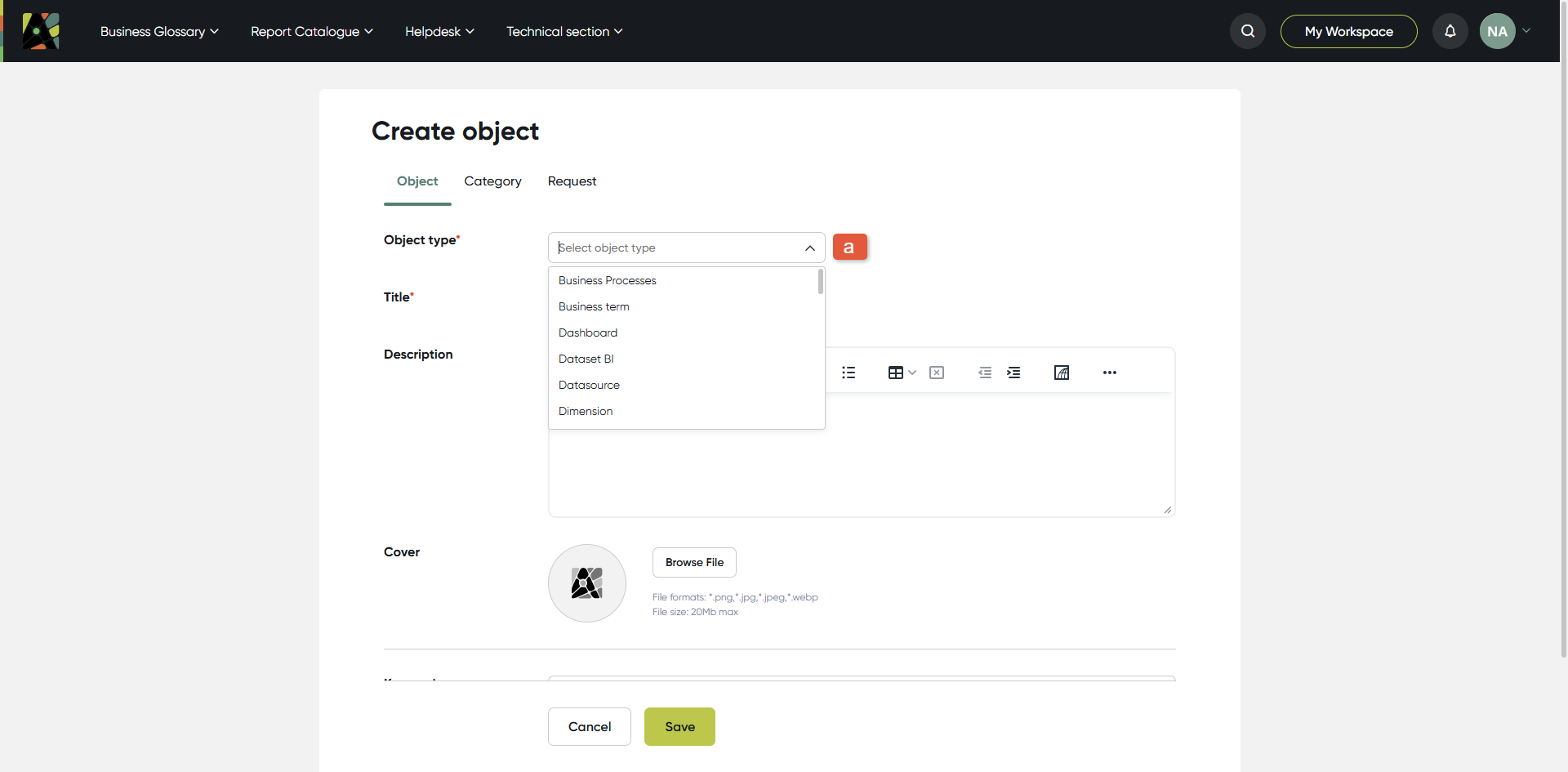Increase indent in the description editor

1013,373
